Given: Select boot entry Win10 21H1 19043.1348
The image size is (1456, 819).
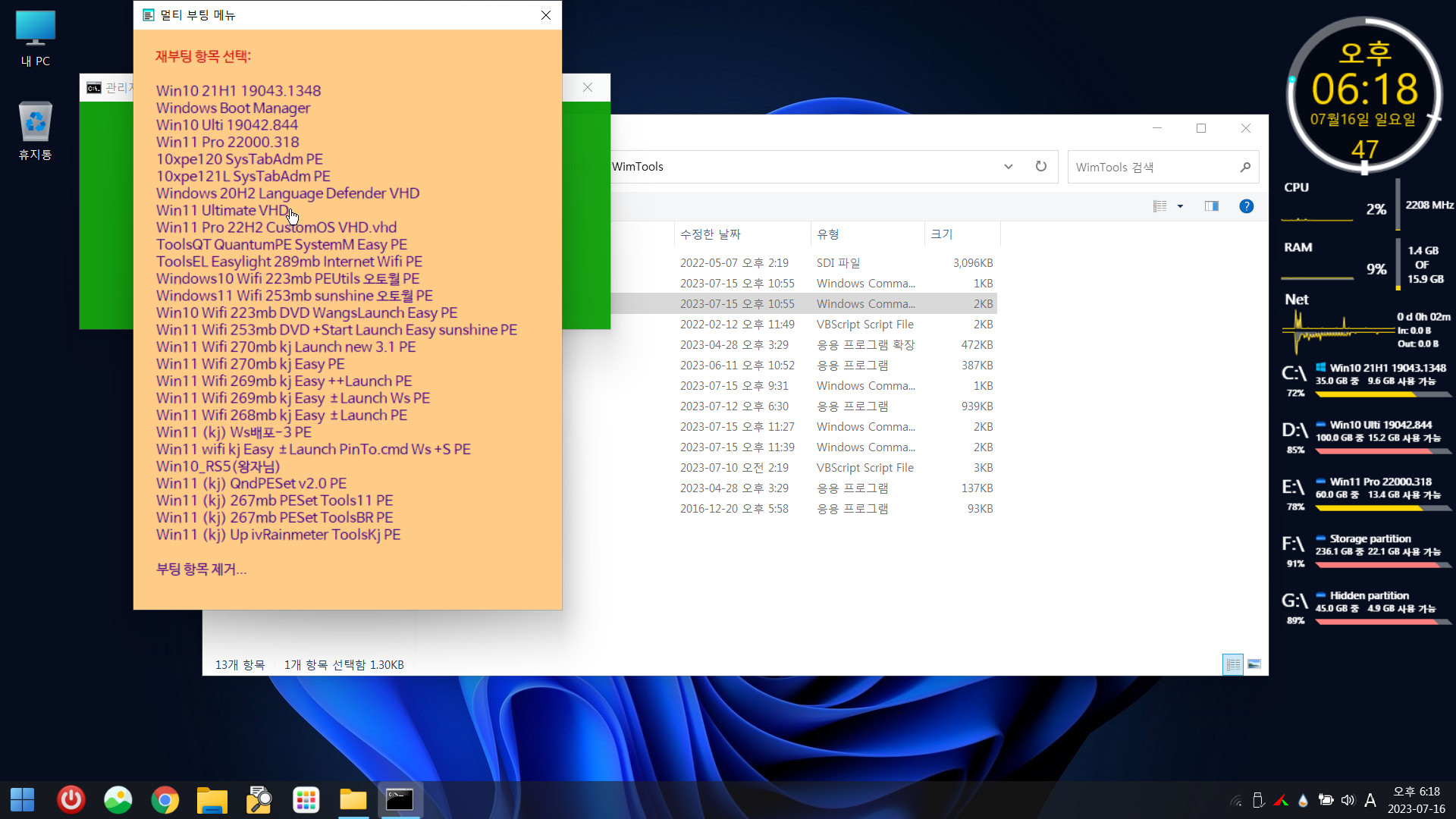Looking at the screenshot, I should tap(238, 91).
